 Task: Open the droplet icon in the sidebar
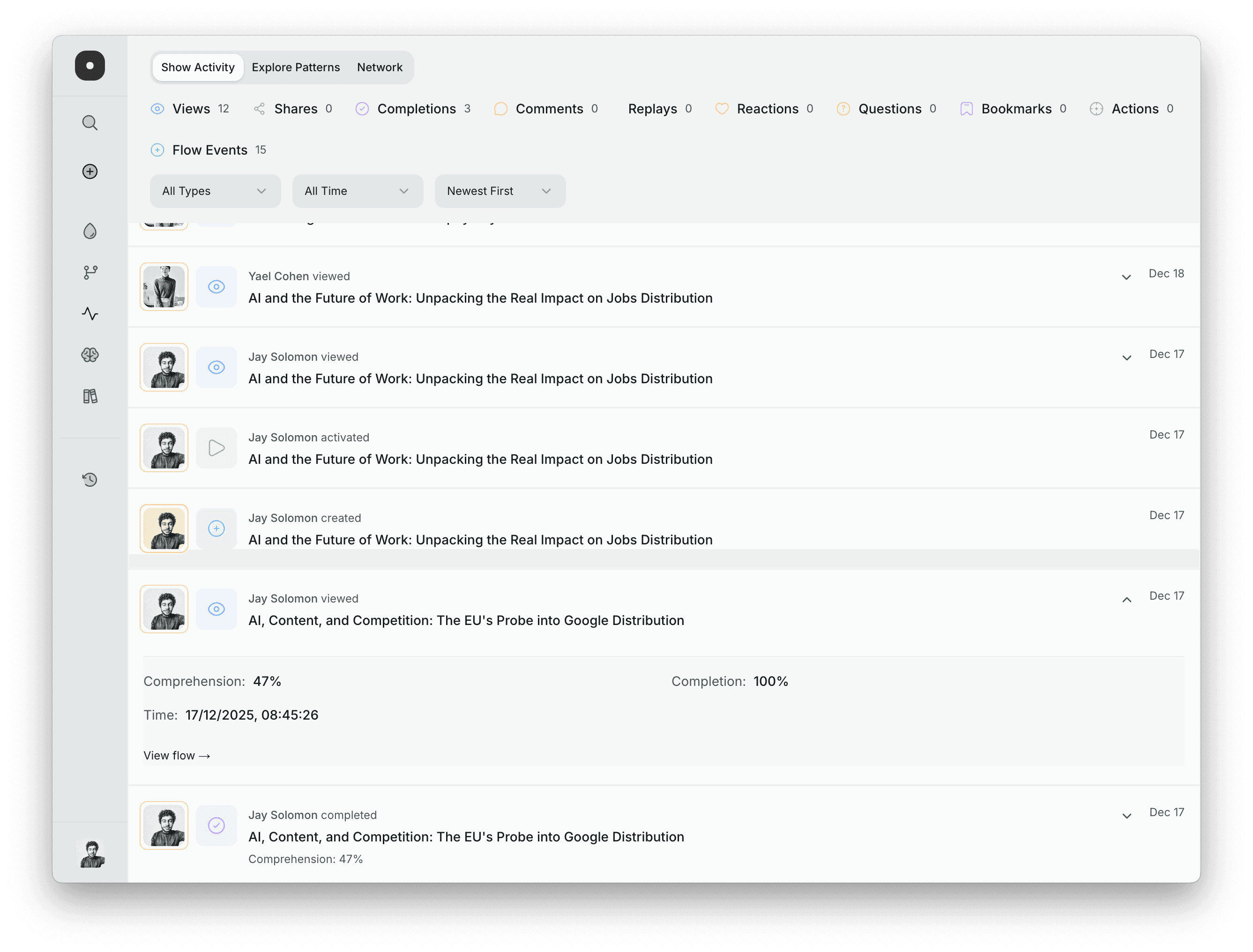pos(89,231)
